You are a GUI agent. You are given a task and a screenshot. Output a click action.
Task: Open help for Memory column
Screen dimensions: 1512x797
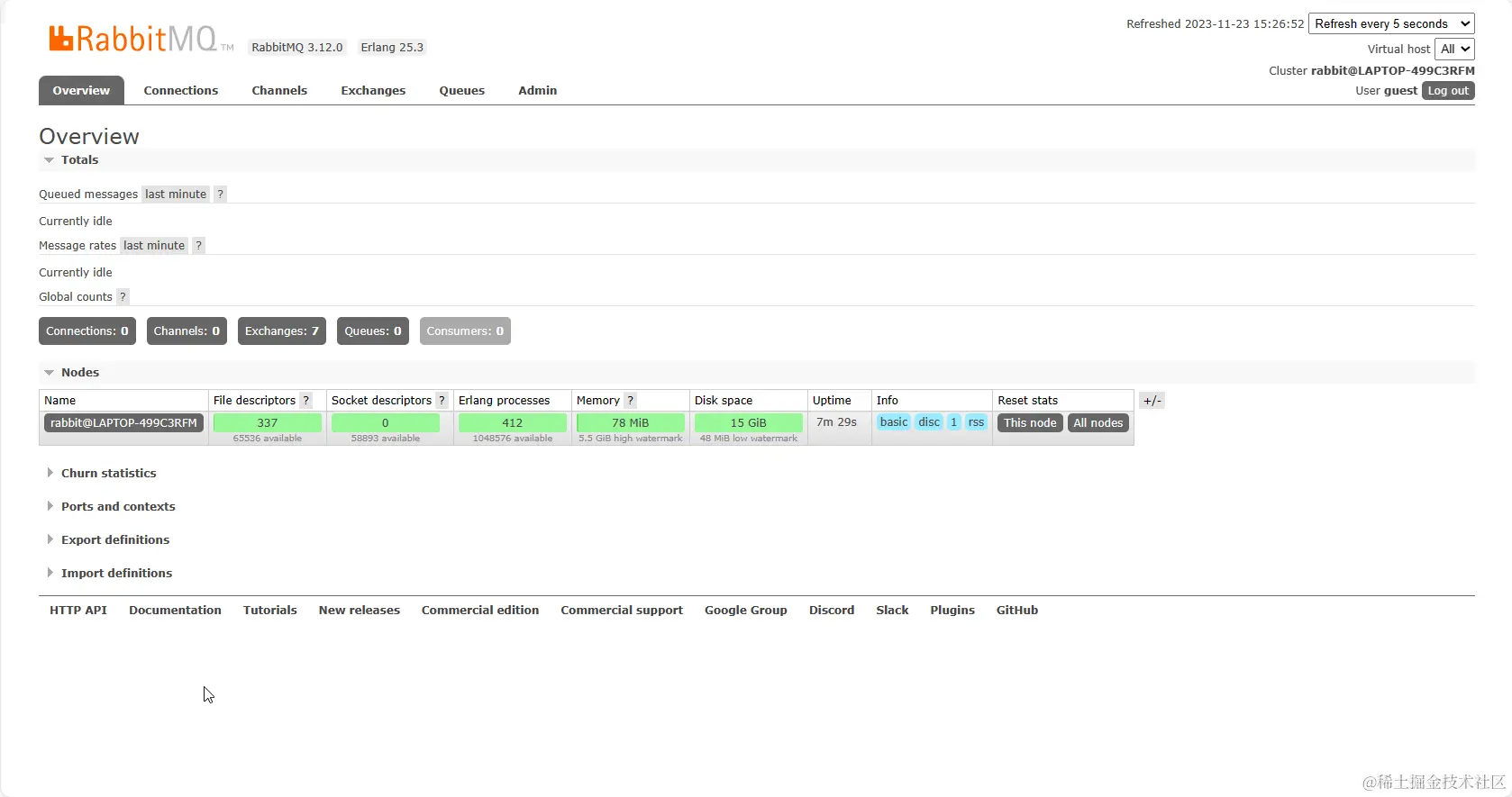pos(630,400)
